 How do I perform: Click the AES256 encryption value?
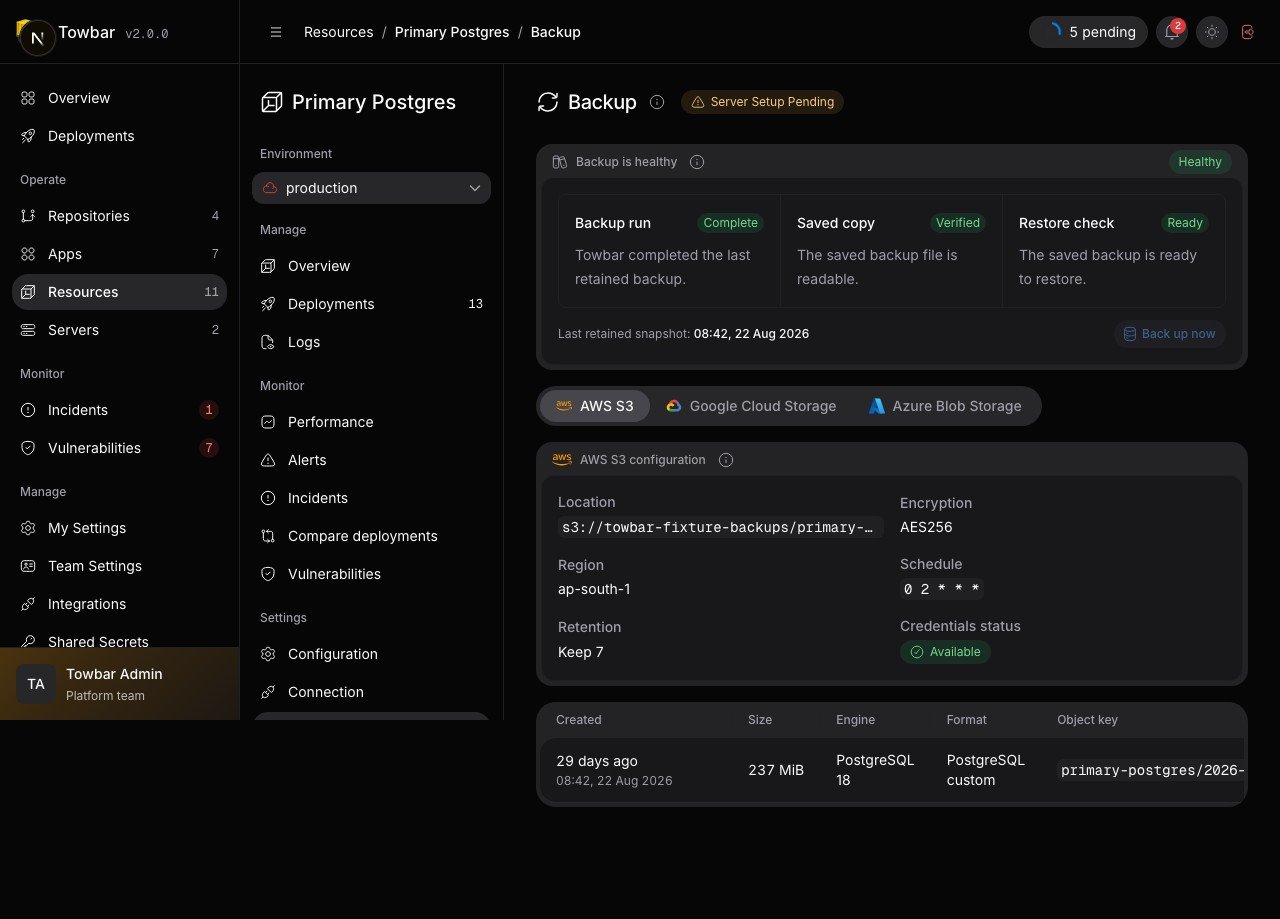926,527
